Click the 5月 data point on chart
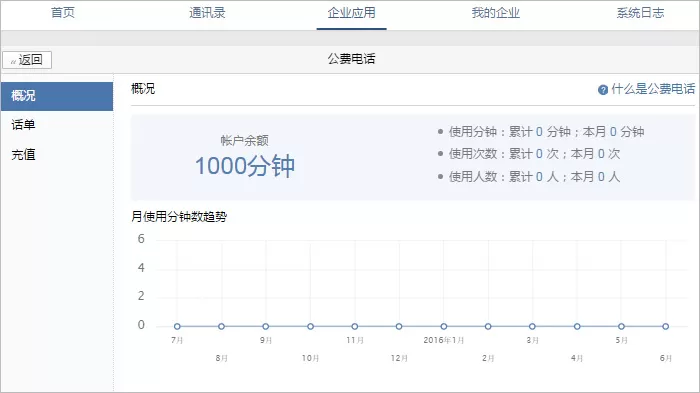The height and width of the screenshot is (393, 700). (x=621, y=326)
